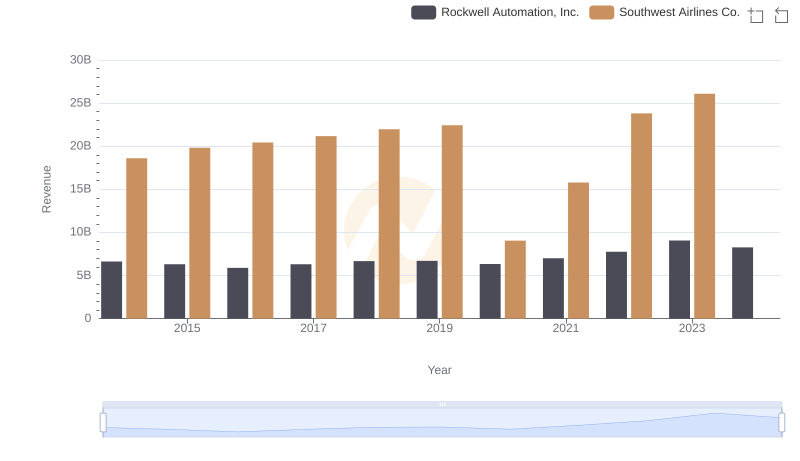Select the Rockwell Automation bar for 2017
The height and width of the screenshot is (461, 800).
[x=301, y=291]
